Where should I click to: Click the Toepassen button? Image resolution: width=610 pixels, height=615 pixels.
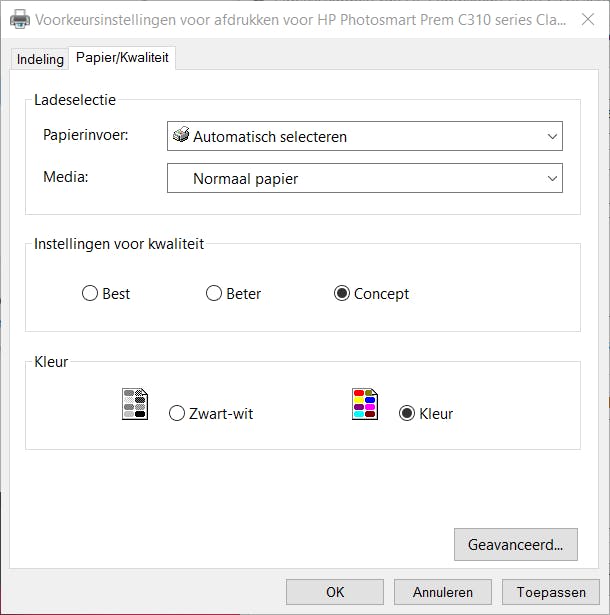point(550,592)
